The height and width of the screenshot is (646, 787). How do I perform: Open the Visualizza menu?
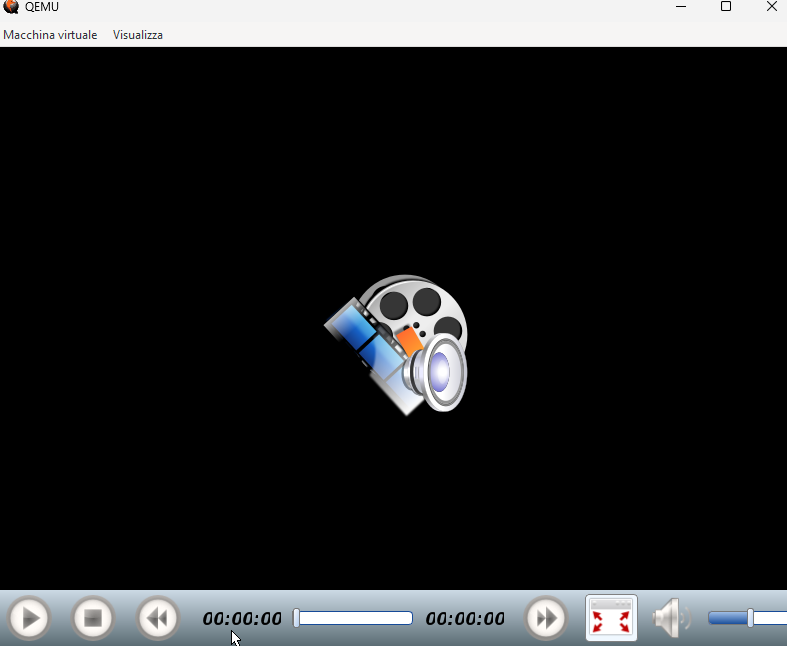point(138,35)
